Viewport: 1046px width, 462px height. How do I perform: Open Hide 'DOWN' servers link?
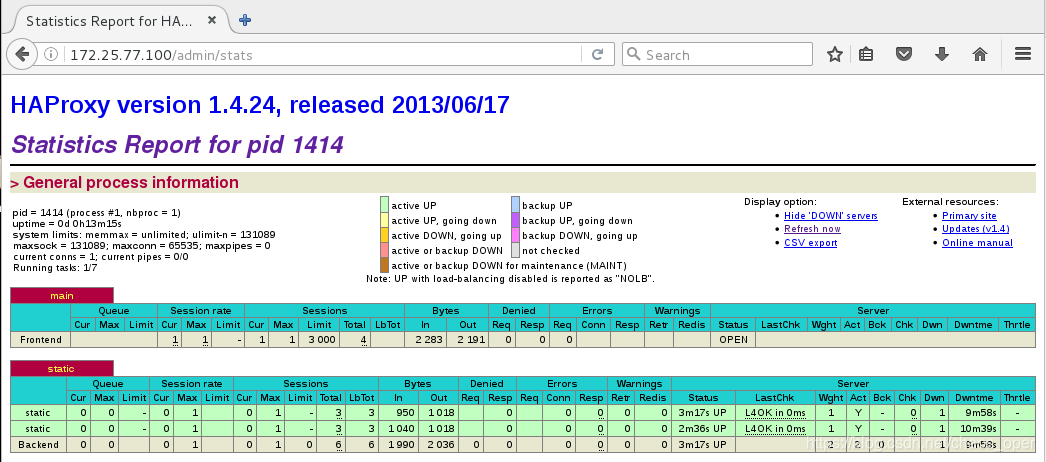pos(831,215)
